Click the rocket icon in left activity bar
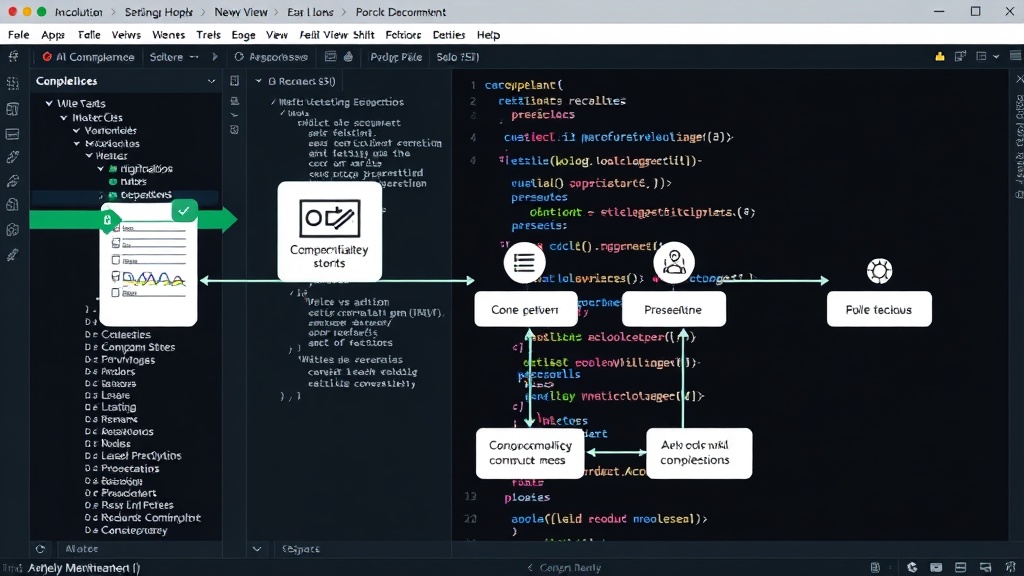This screenshot has height=576, width=1024. [12, 255]
